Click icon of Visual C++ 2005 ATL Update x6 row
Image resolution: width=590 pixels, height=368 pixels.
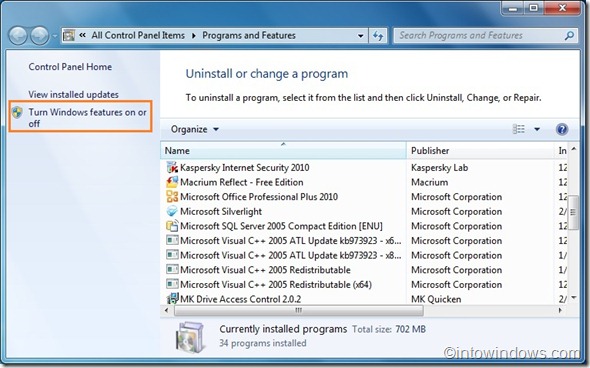tap(172, 240)
